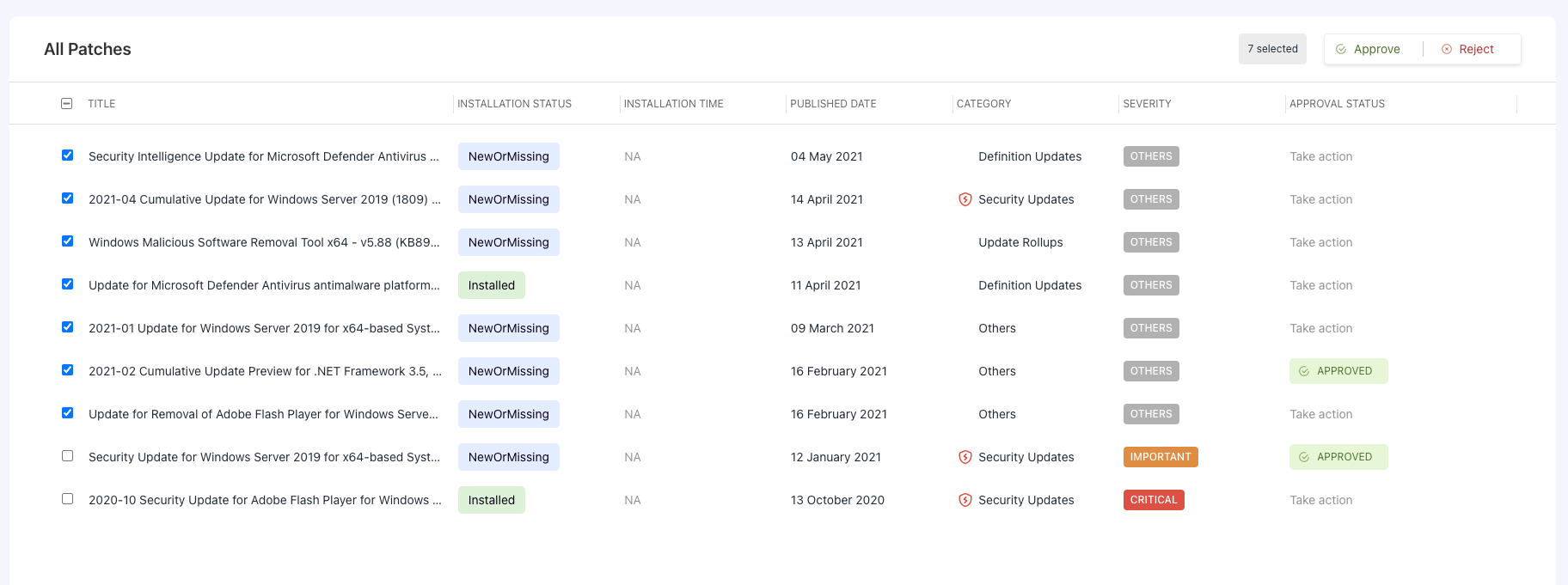Sort by Installation Status column header
Image resolution: width=1568 pixels, height=585 pixels.
point(514,104)
